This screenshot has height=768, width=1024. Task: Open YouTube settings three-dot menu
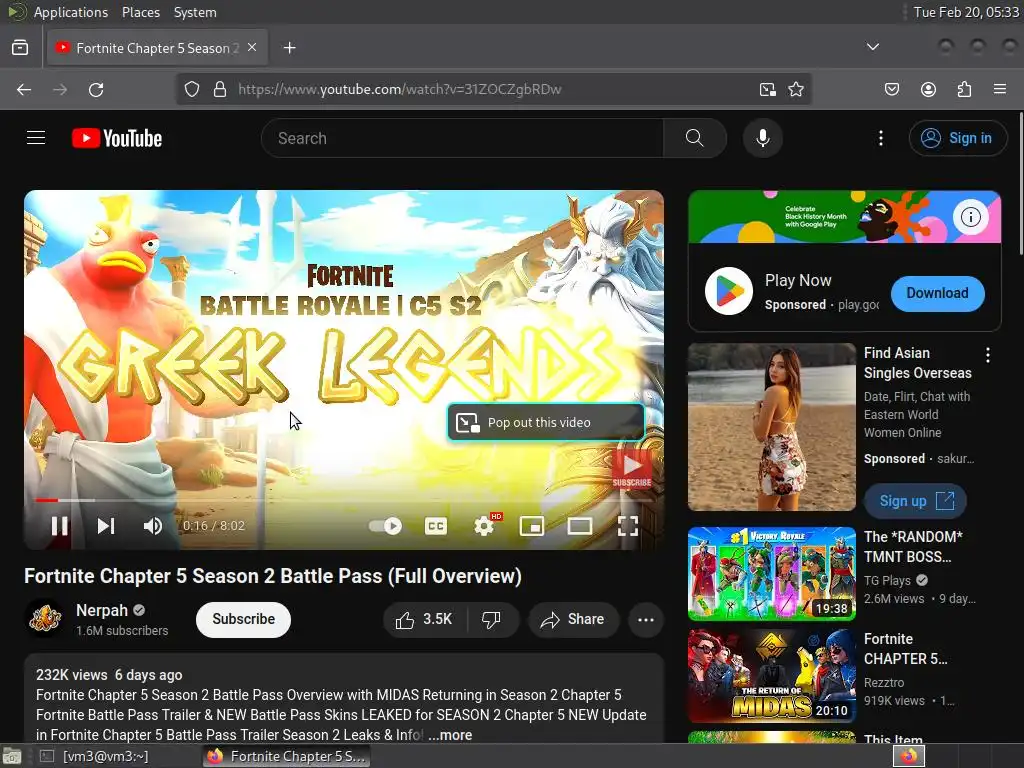[880, 138]
